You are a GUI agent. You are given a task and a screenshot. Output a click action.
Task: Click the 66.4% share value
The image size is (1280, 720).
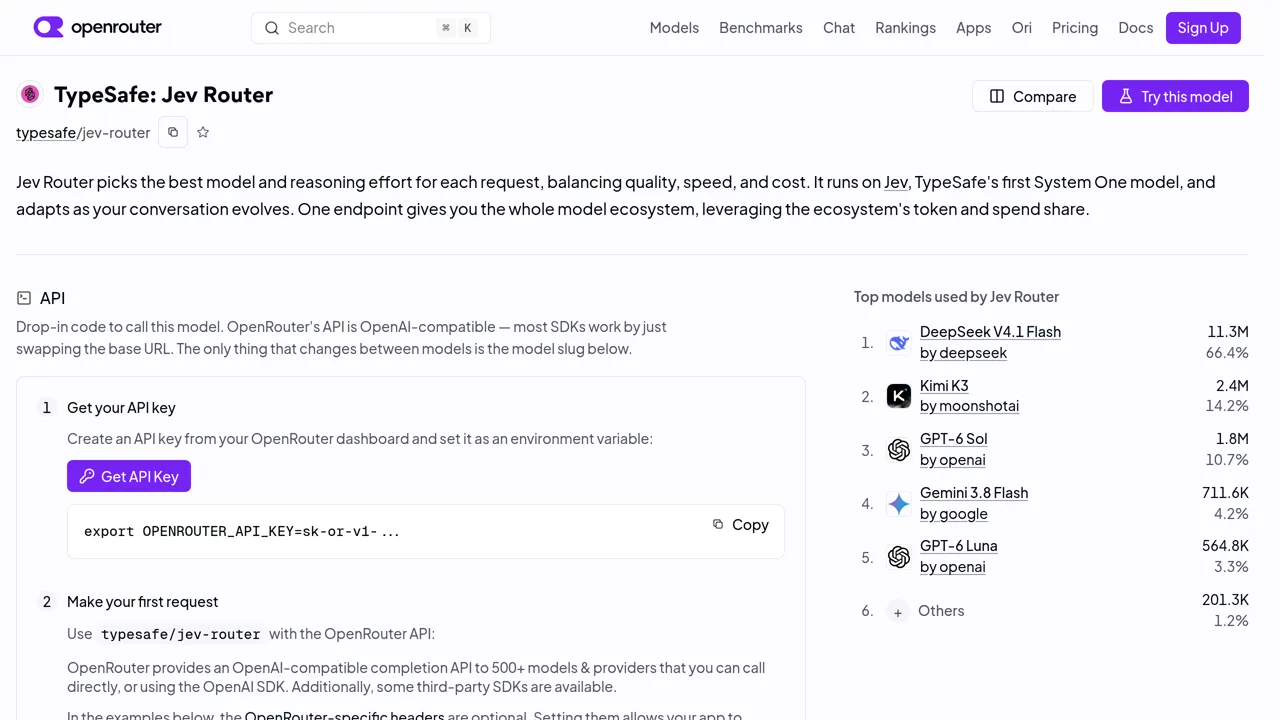(x=1227, y=353)
